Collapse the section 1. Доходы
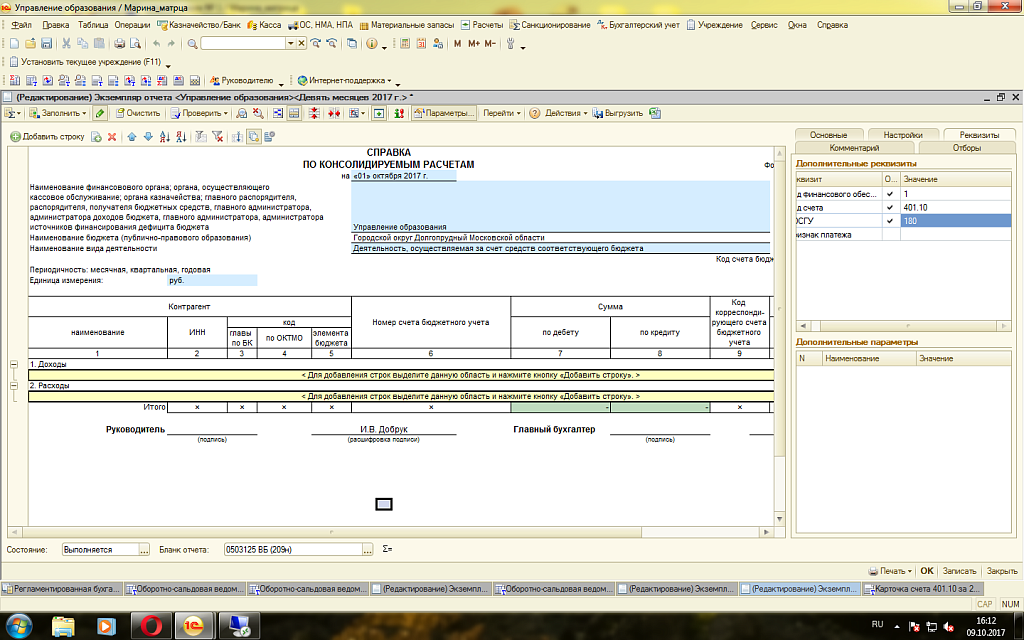This screenshot has width=1024, height=640. pyautogui.click(x=14, y=365)
